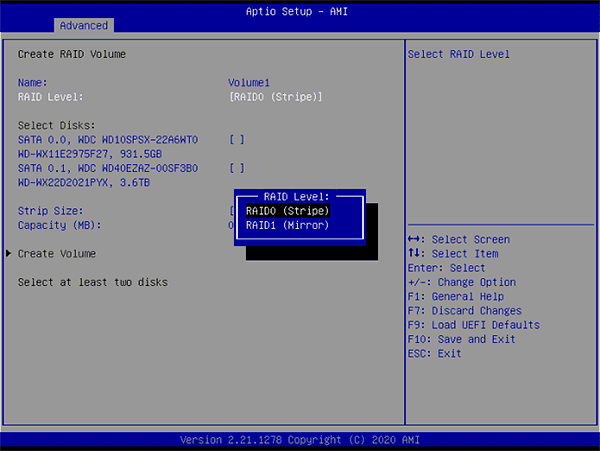
Task: Click the F1: General Help hint
Action: tap(455, 297)
